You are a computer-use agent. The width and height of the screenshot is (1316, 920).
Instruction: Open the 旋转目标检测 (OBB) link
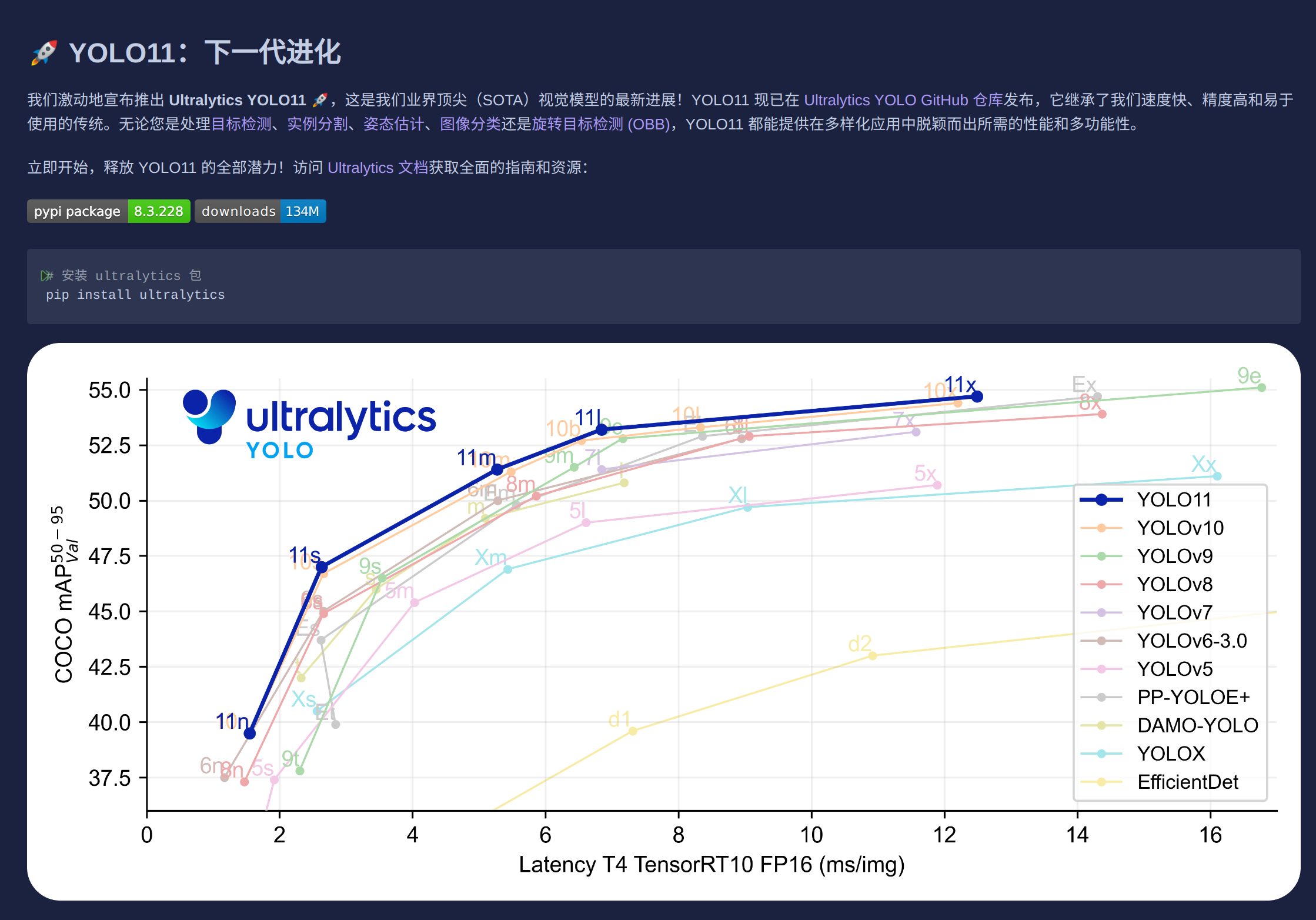[x=600, y=124]
